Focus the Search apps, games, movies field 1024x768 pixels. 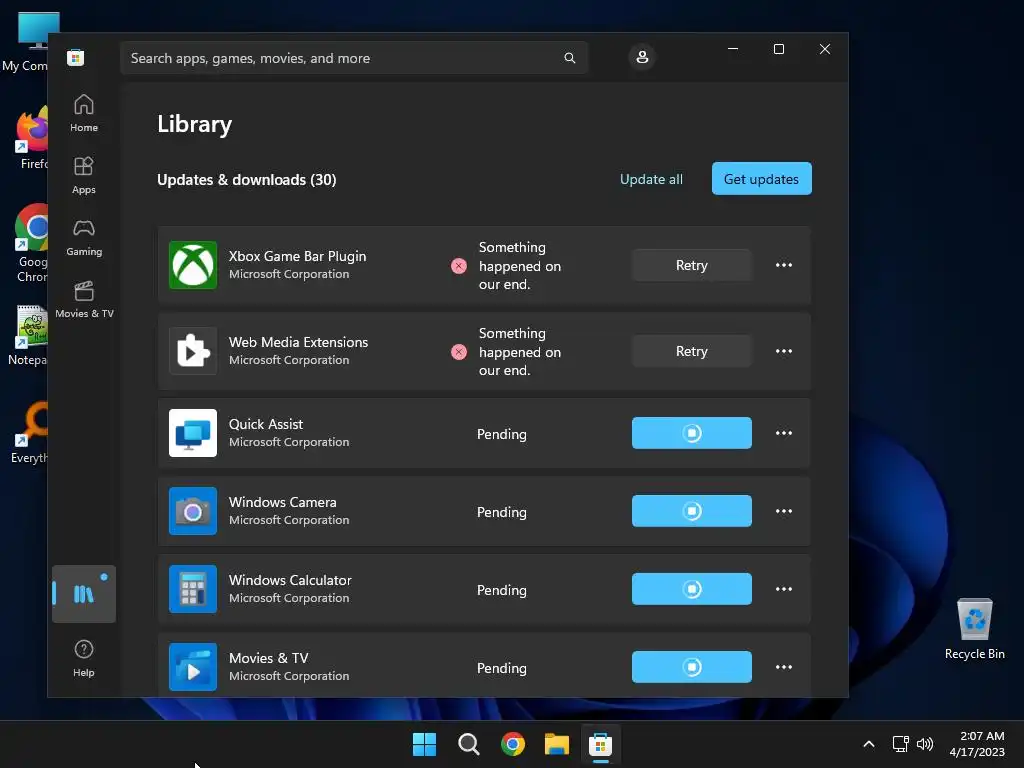click(354, 58)
